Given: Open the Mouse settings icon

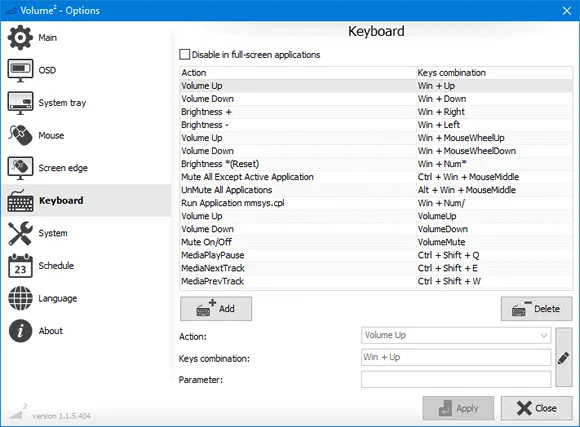Looking at the screenshot, I should (20, 135).
